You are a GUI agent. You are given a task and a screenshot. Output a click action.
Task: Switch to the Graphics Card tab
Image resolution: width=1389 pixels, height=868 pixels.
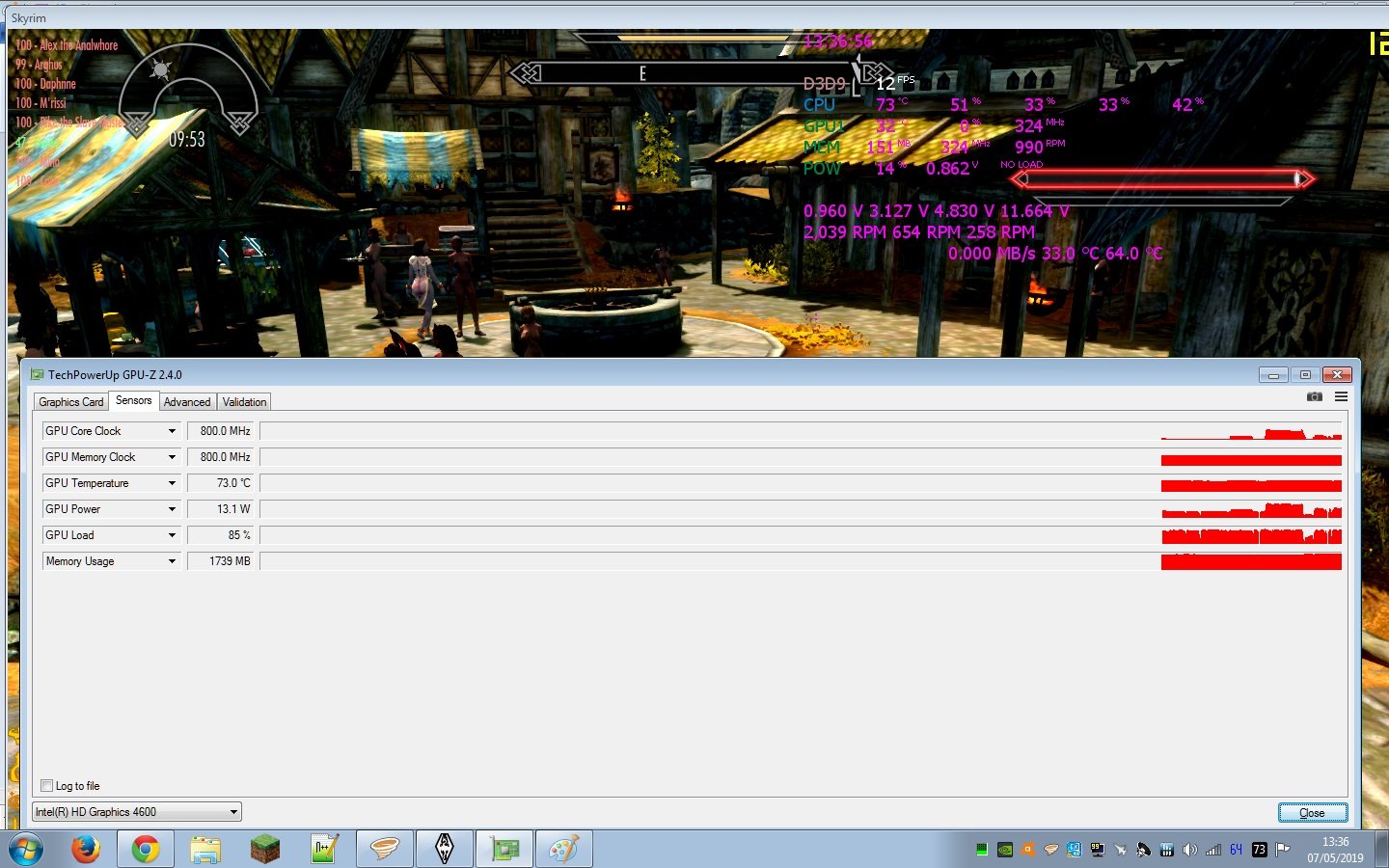[70, 402]
